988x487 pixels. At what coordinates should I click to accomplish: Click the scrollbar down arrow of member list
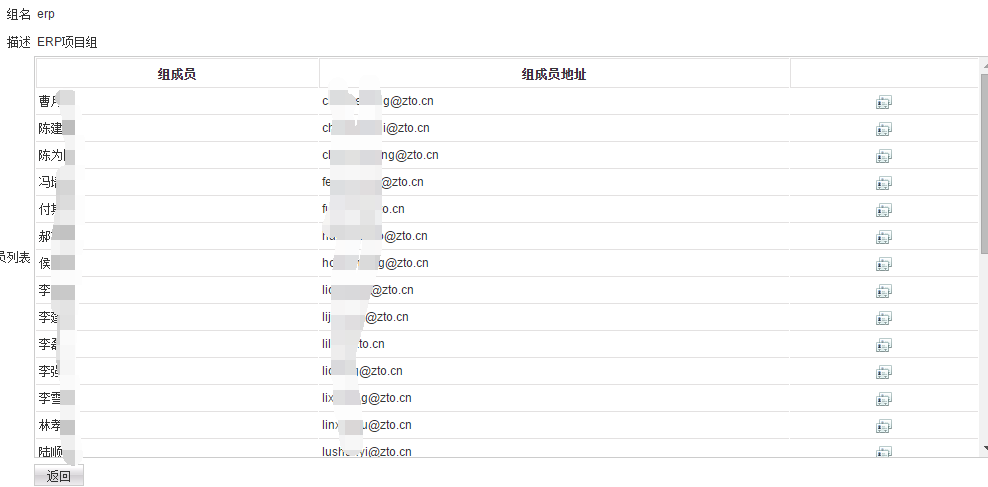[x=984, y=449]
